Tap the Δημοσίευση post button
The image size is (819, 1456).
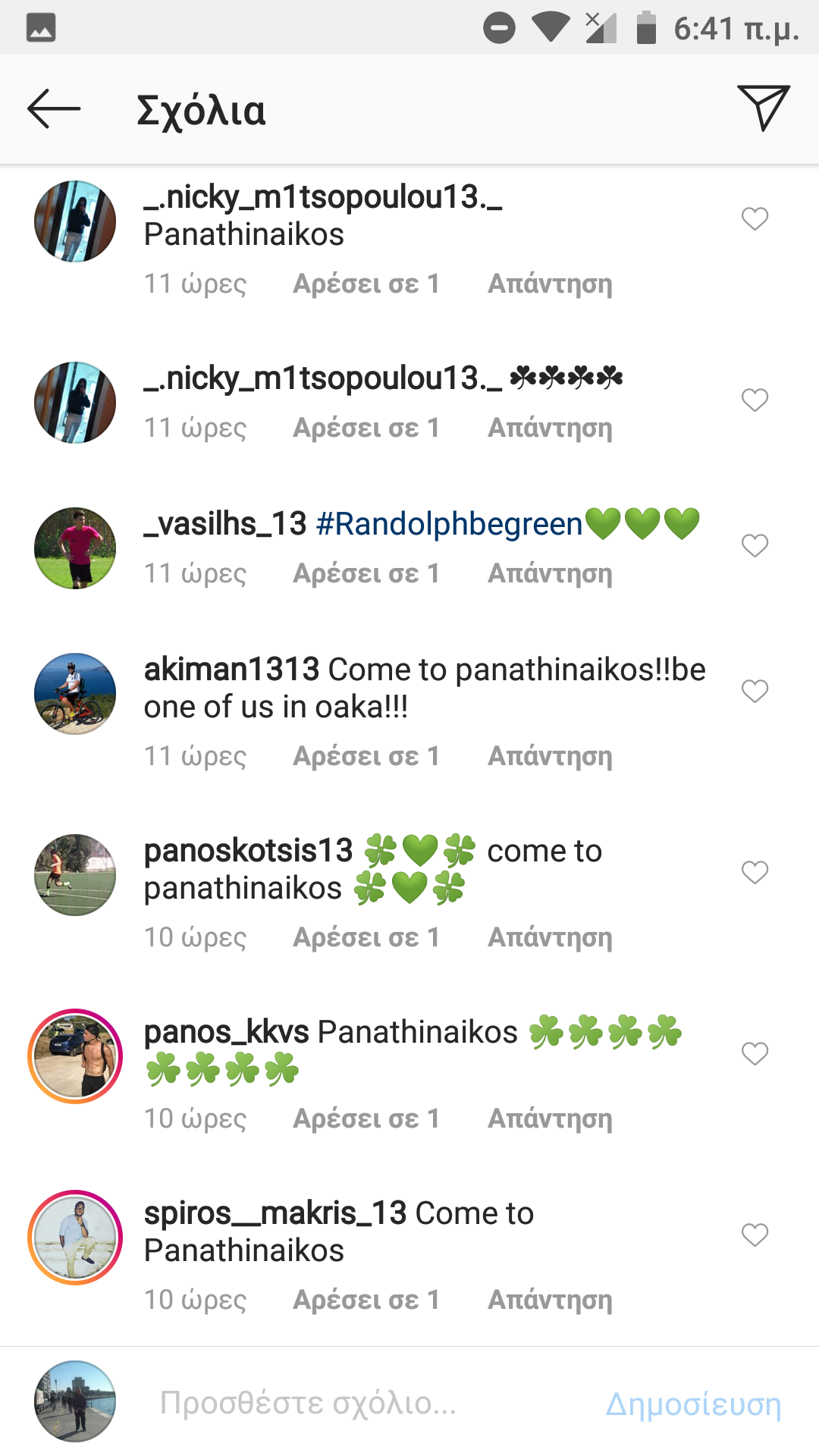(693, 1404)
